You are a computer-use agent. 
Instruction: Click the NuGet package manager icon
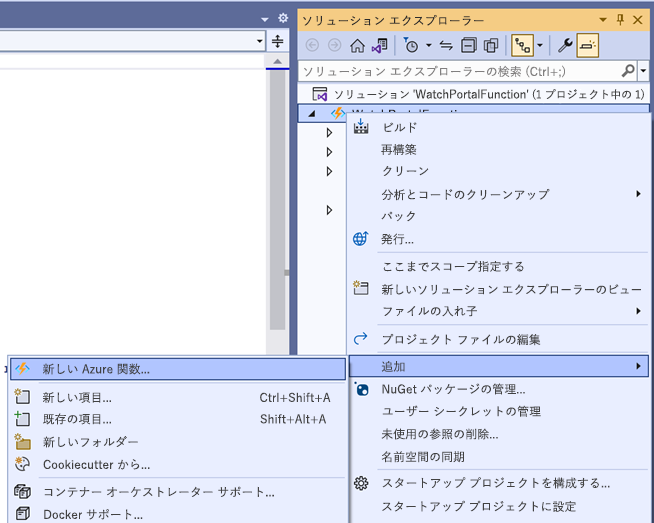pyautogui.click(x=362, y=389)
